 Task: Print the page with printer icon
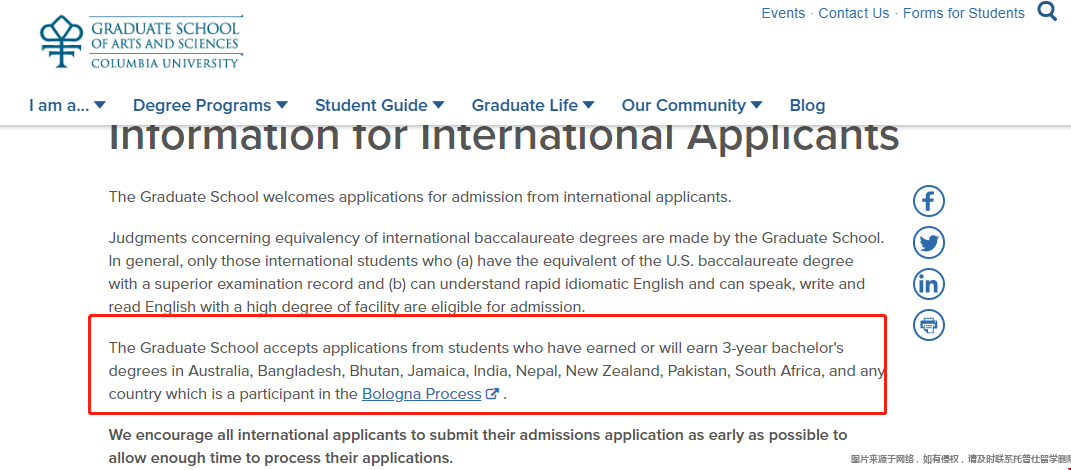pyautogui.click(x=928, y=324)
